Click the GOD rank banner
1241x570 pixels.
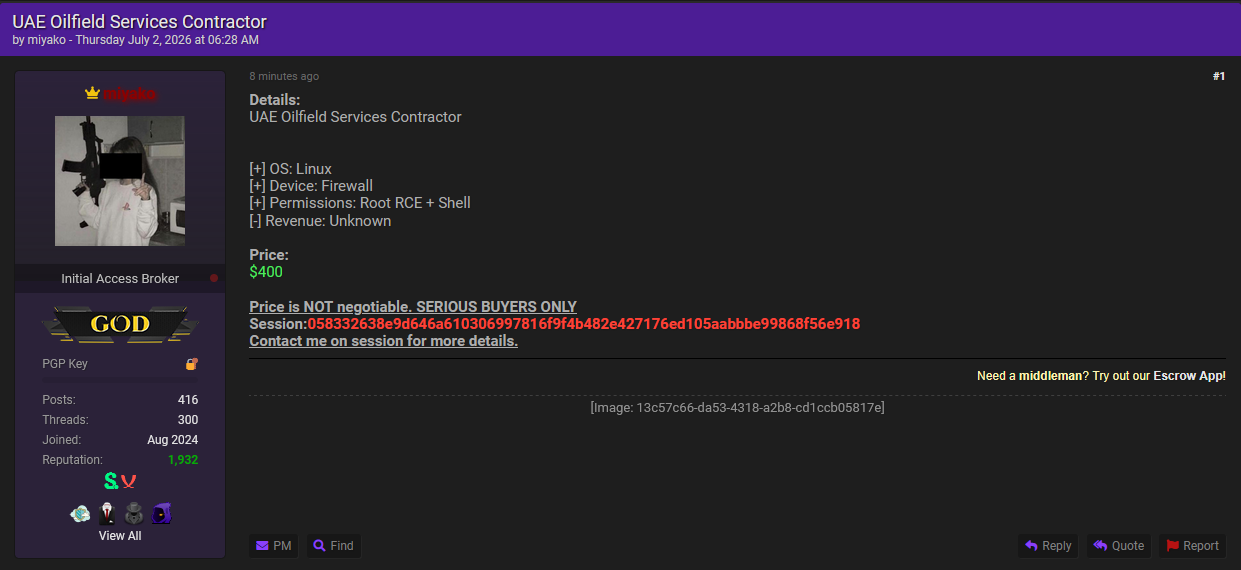120,323
